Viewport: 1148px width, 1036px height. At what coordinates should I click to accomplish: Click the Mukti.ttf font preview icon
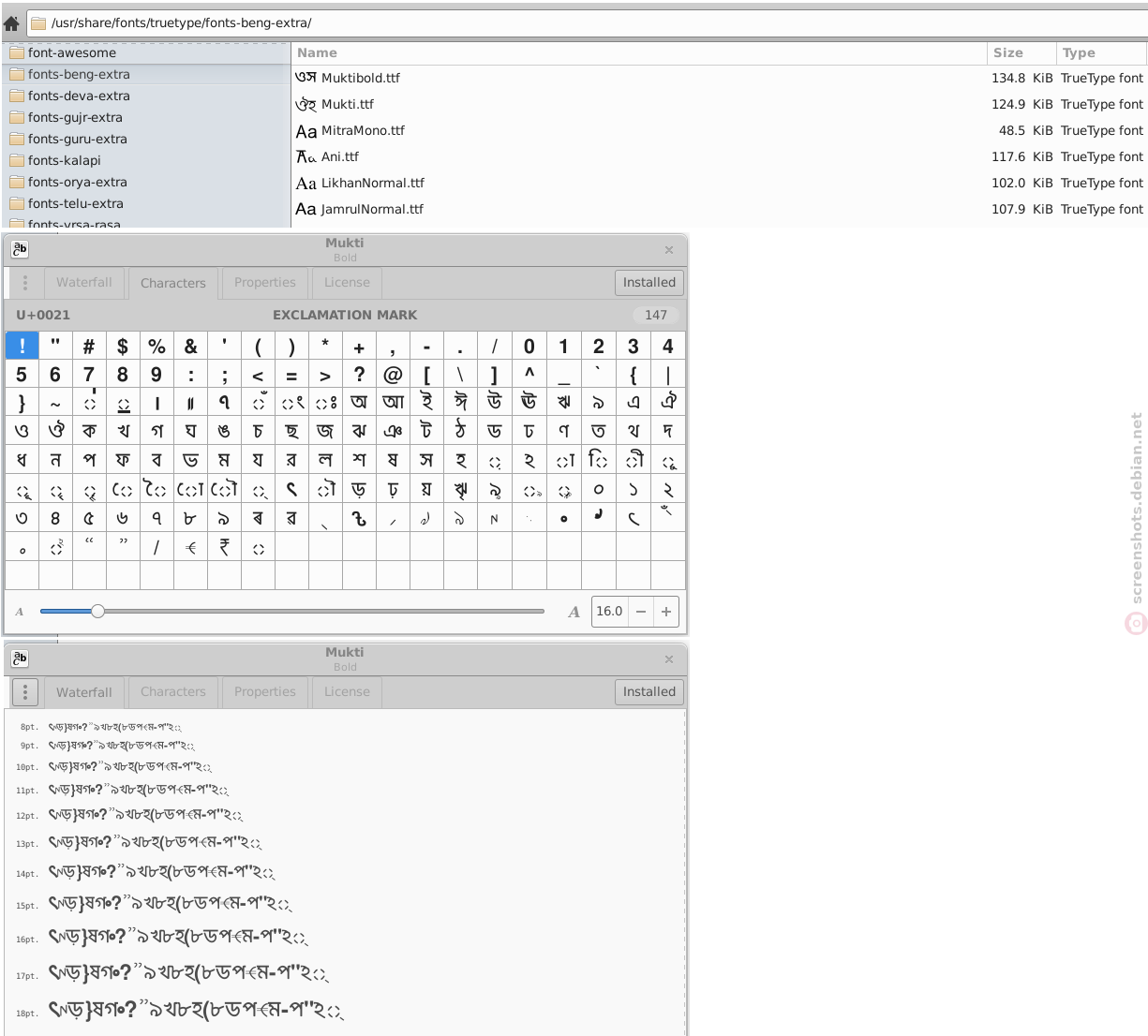(x=306, y=104)
